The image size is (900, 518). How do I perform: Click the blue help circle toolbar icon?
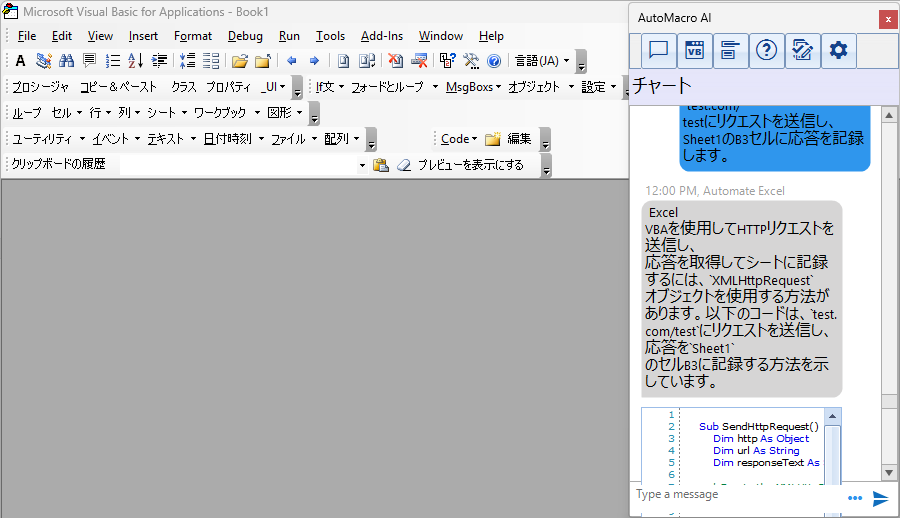click(x=493, y=61)
